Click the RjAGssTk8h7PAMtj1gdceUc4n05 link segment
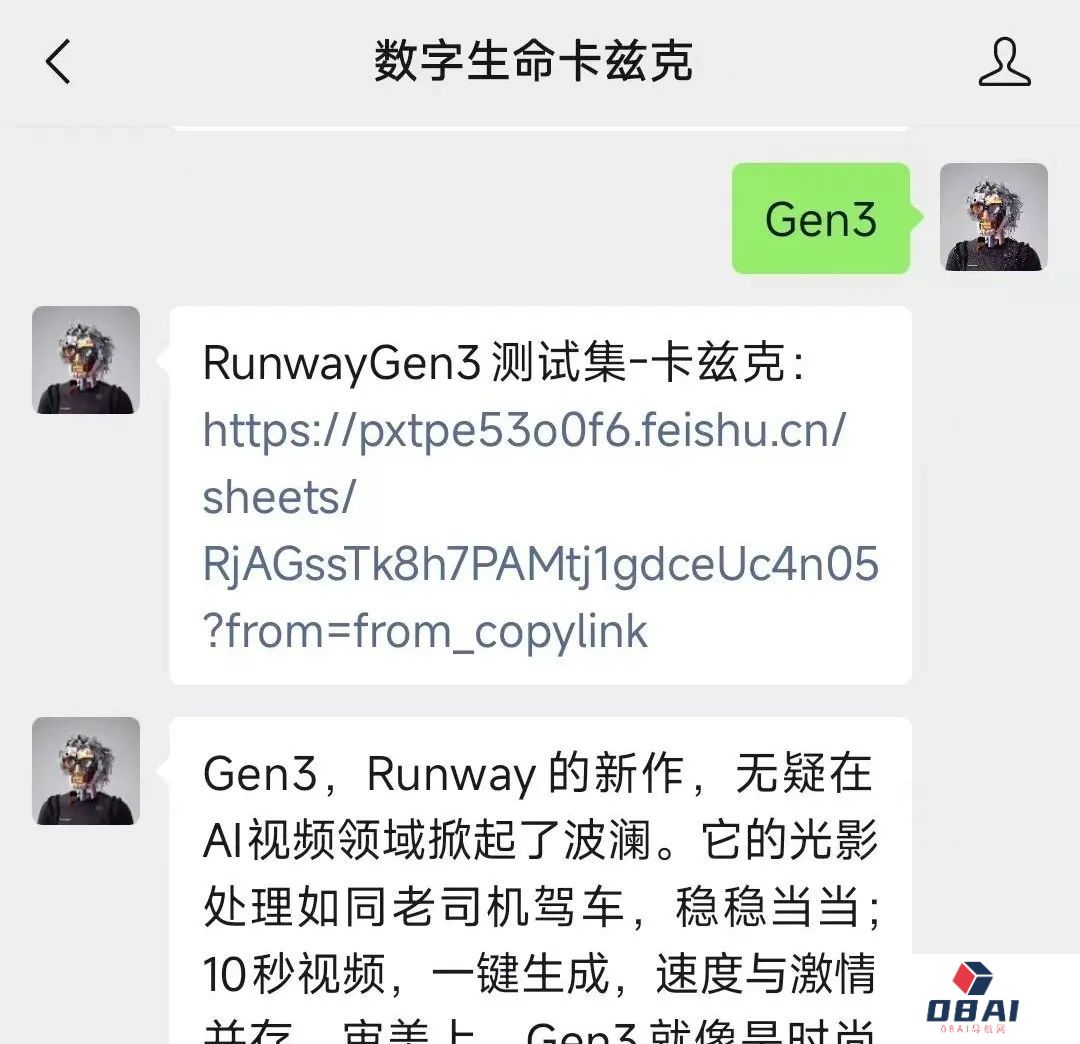 coord(541,565)
